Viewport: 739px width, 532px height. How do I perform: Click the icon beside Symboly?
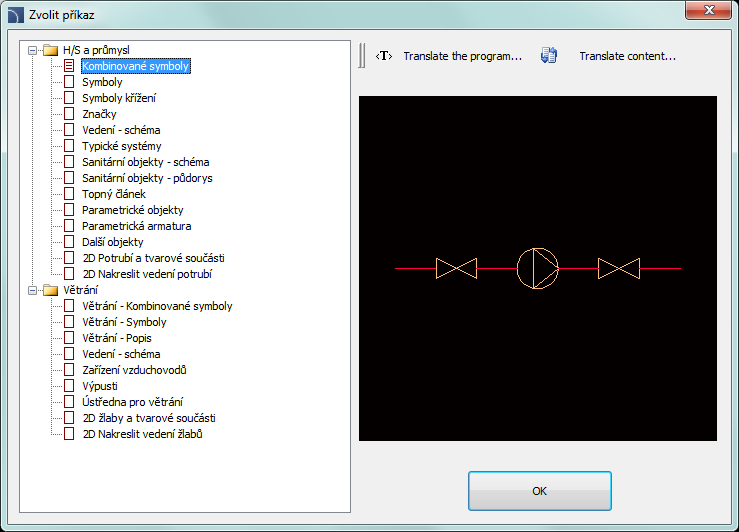(69, 82)
